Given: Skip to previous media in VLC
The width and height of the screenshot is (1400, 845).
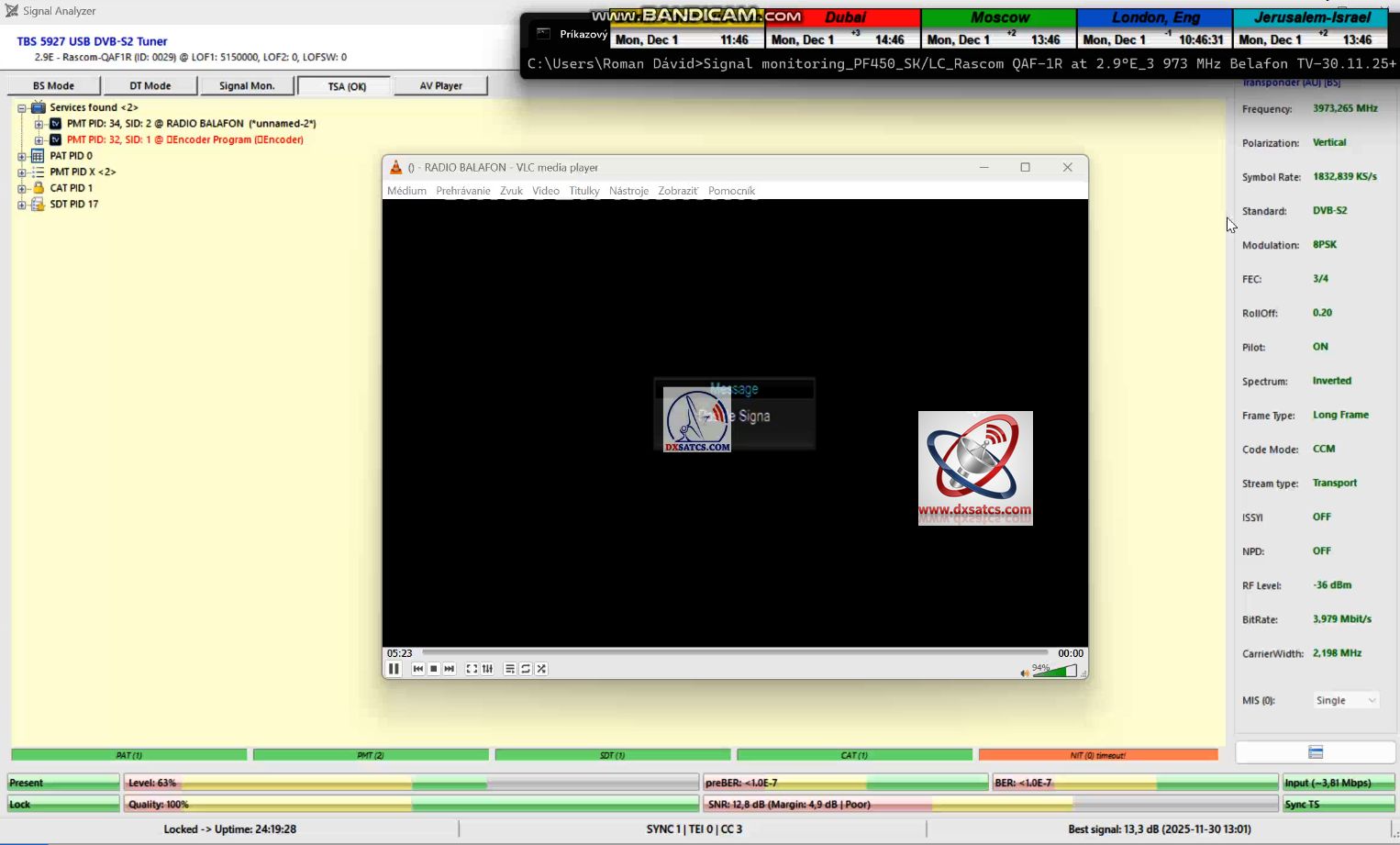Looking at the screenshot, I should (418, 669).
